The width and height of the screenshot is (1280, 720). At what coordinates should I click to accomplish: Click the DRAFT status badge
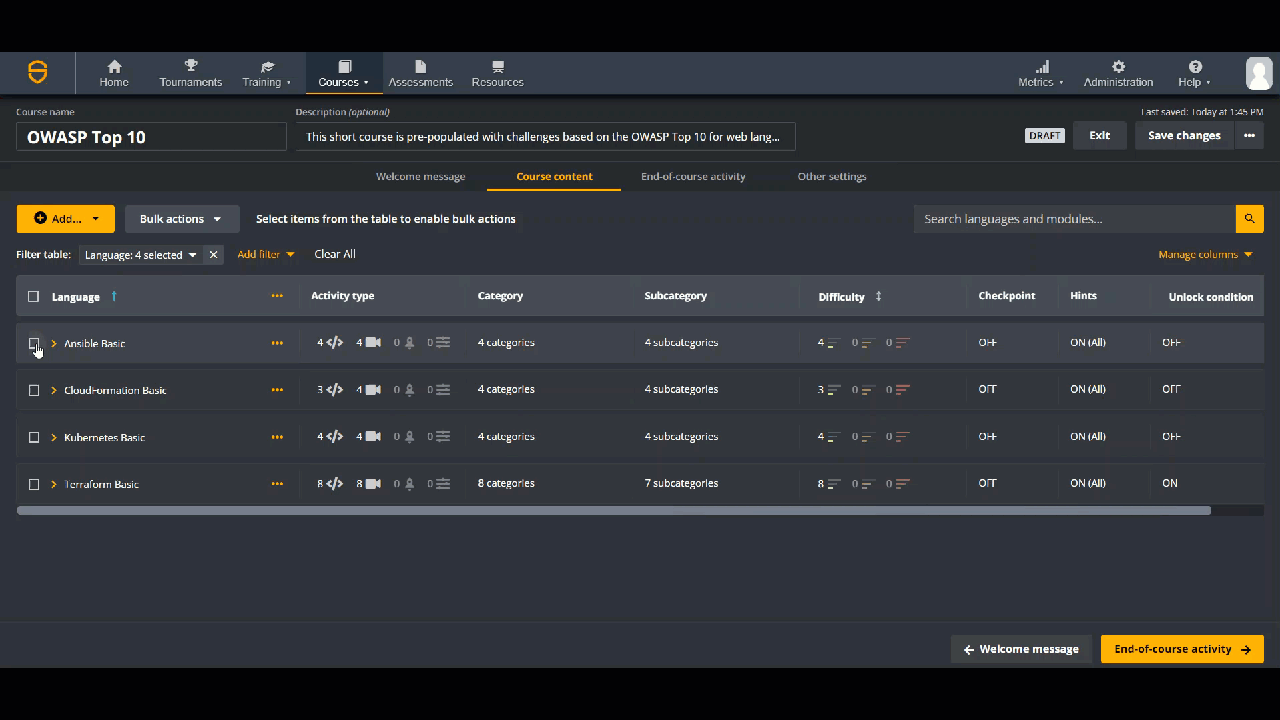[x=1045, y=136]
